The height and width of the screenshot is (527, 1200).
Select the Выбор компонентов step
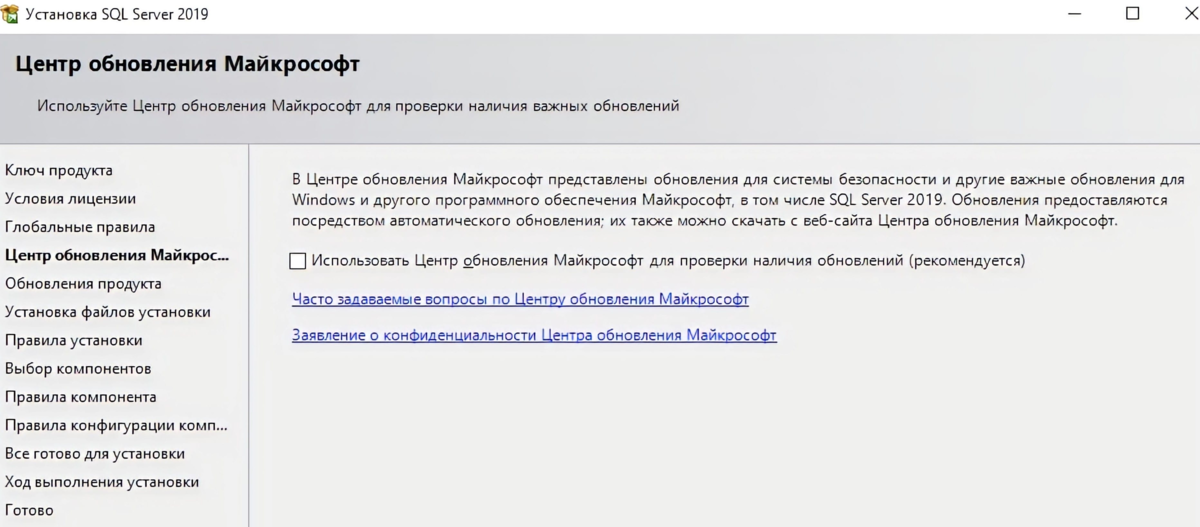pos(78,369)
